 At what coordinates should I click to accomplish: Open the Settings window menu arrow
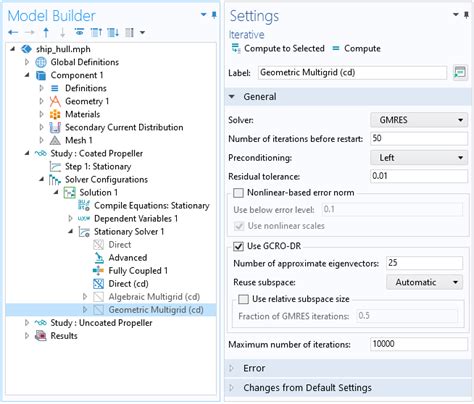click(456, 14)
